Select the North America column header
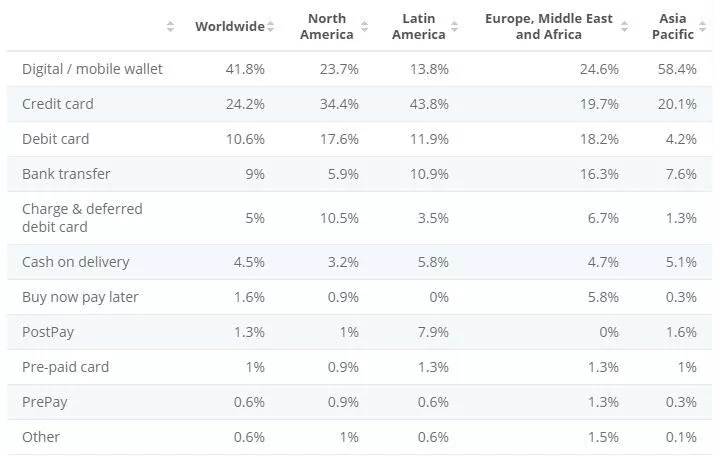 (327, 27)
